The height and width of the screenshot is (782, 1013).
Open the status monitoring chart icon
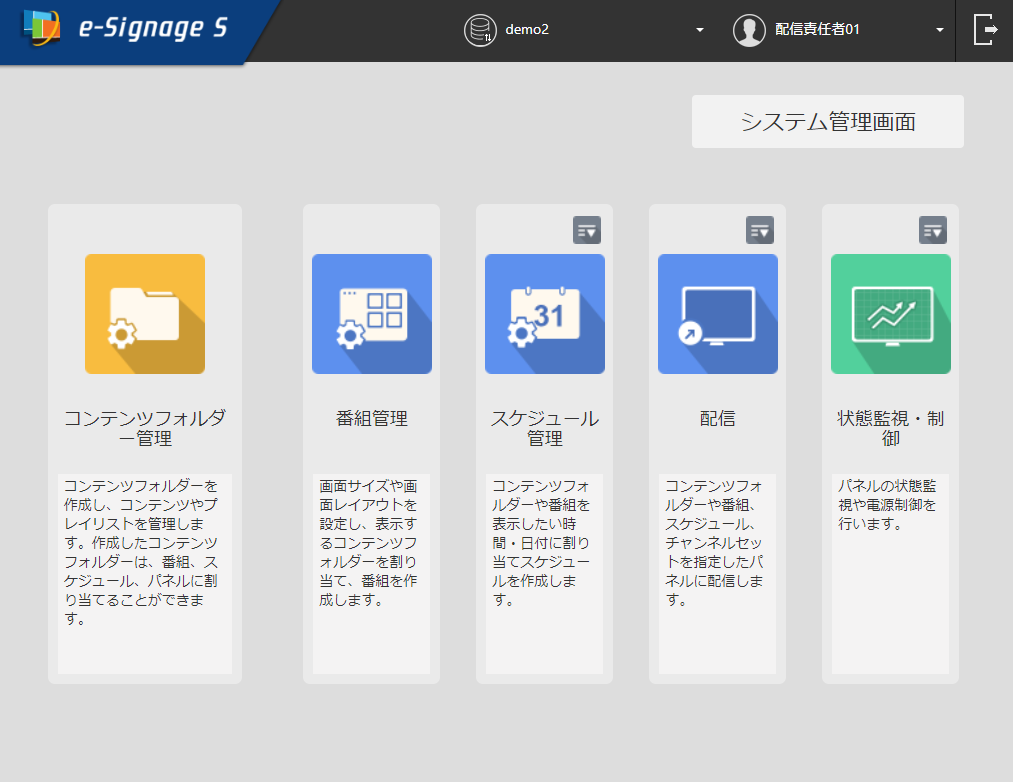890,313
